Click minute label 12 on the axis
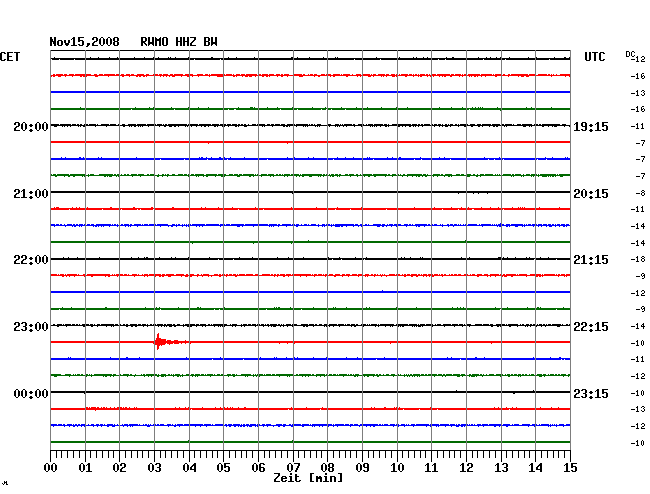 (466, 468)
